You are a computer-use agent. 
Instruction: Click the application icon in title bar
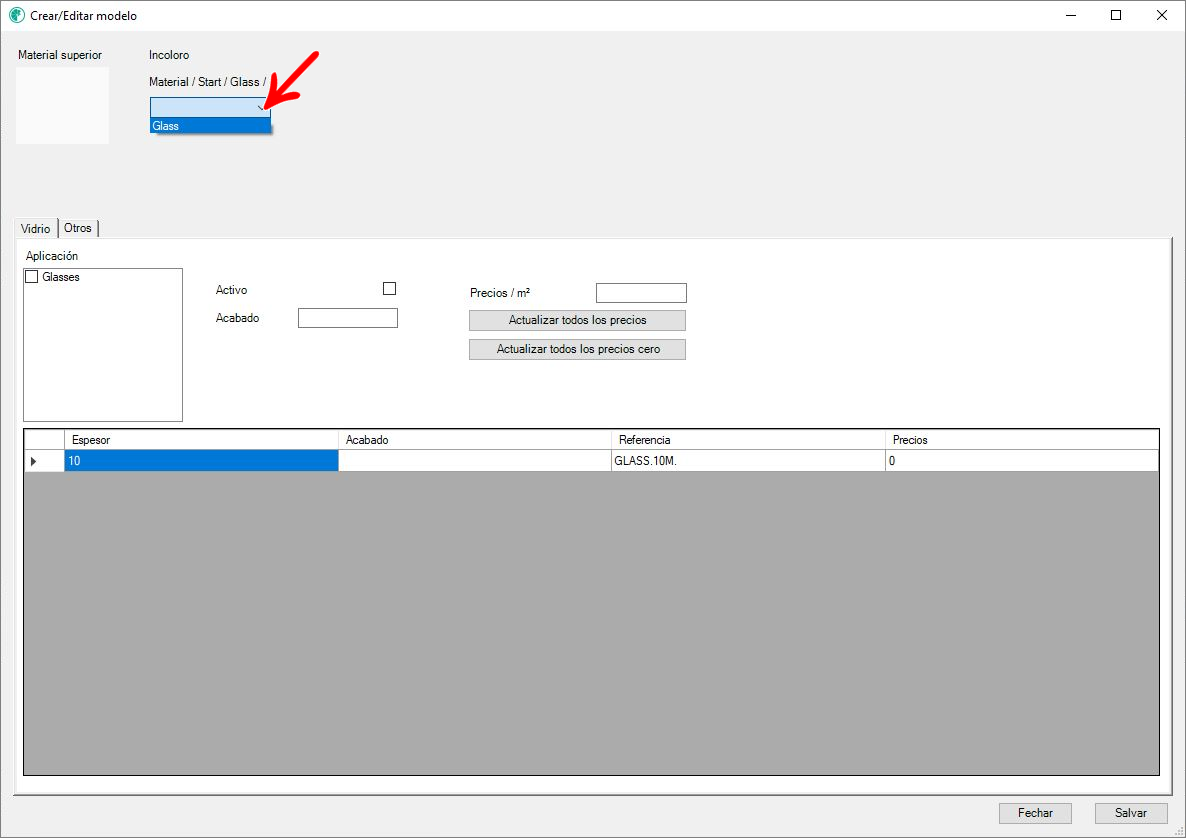pos(17,15)
